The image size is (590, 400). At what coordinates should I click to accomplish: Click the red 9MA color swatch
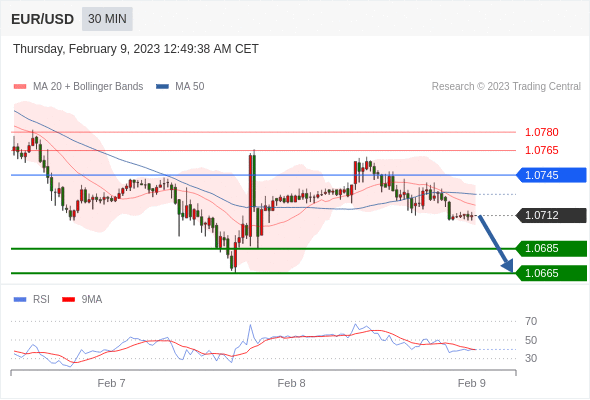click(68, 300)
